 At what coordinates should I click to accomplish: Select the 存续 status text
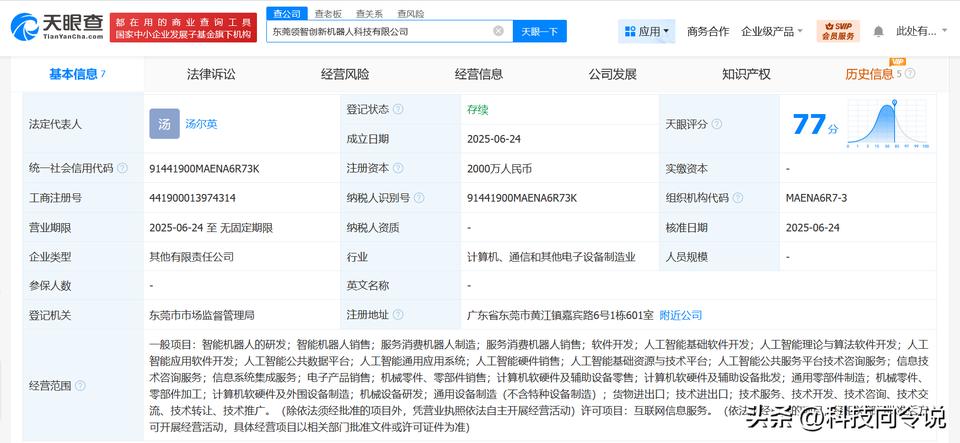(478, 110)
